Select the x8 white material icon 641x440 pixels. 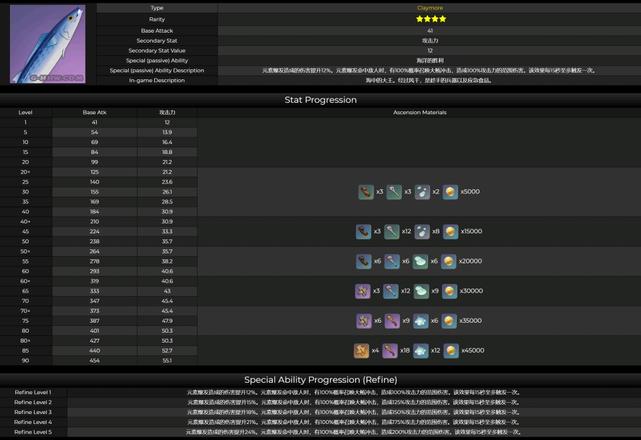(421, 231)
